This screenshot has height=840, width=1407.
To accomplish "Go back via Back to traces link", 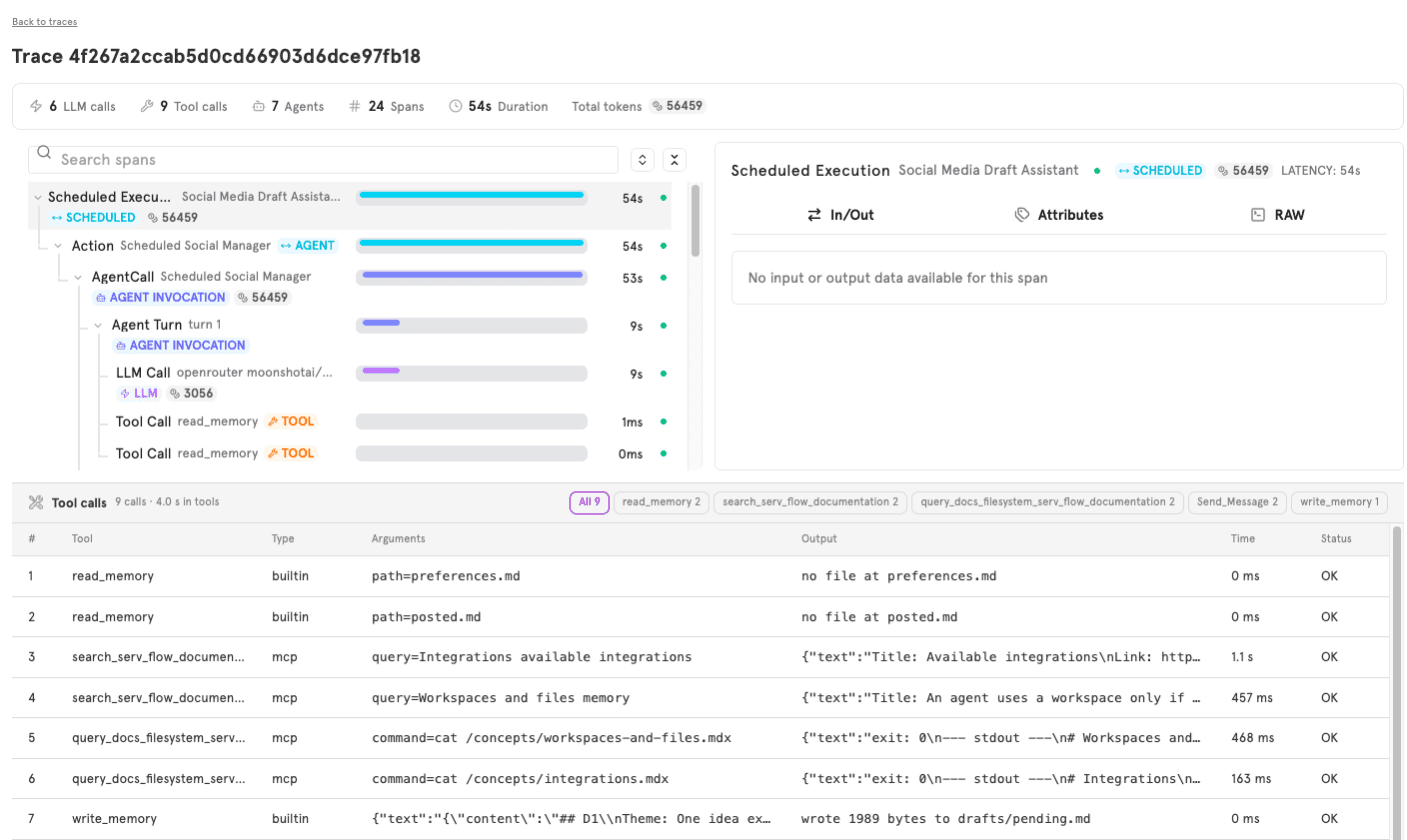I will pyautogui.click(x=44, y=21).
